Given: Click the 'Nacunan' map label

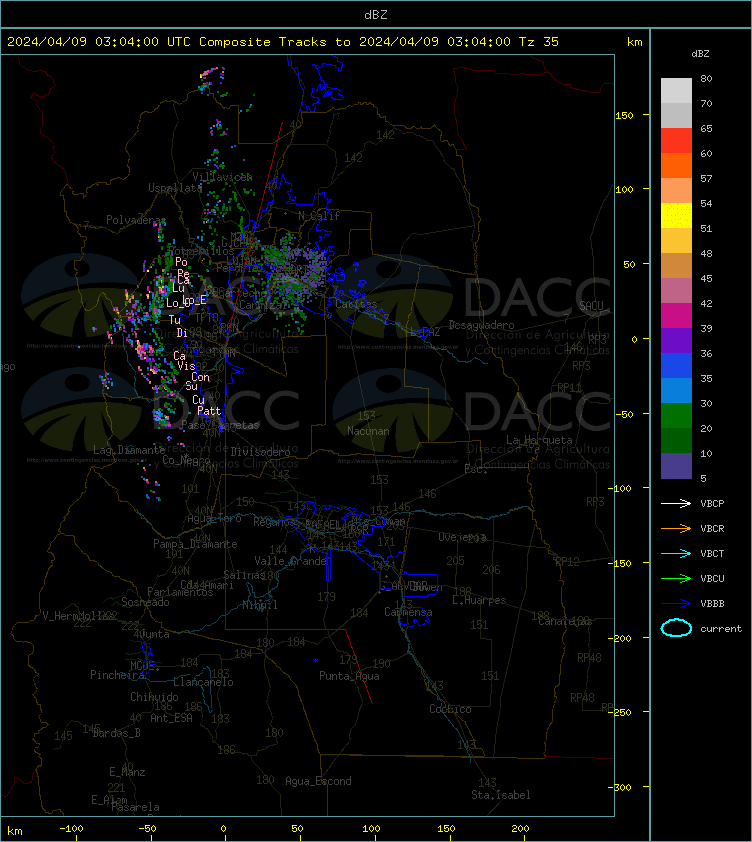Looking at the screenshot, I should [368, 431].
